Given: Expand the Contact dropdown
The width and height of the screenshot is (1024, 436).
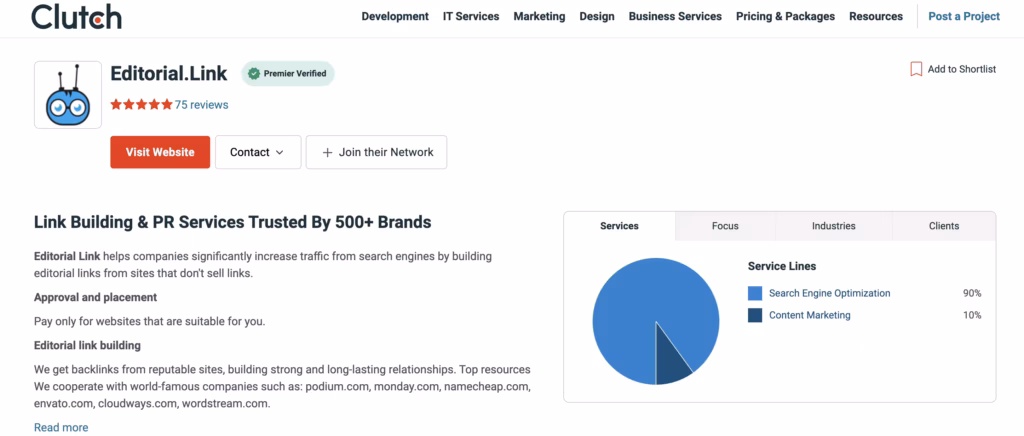Looking at the screenshot, I should [258, 152].
